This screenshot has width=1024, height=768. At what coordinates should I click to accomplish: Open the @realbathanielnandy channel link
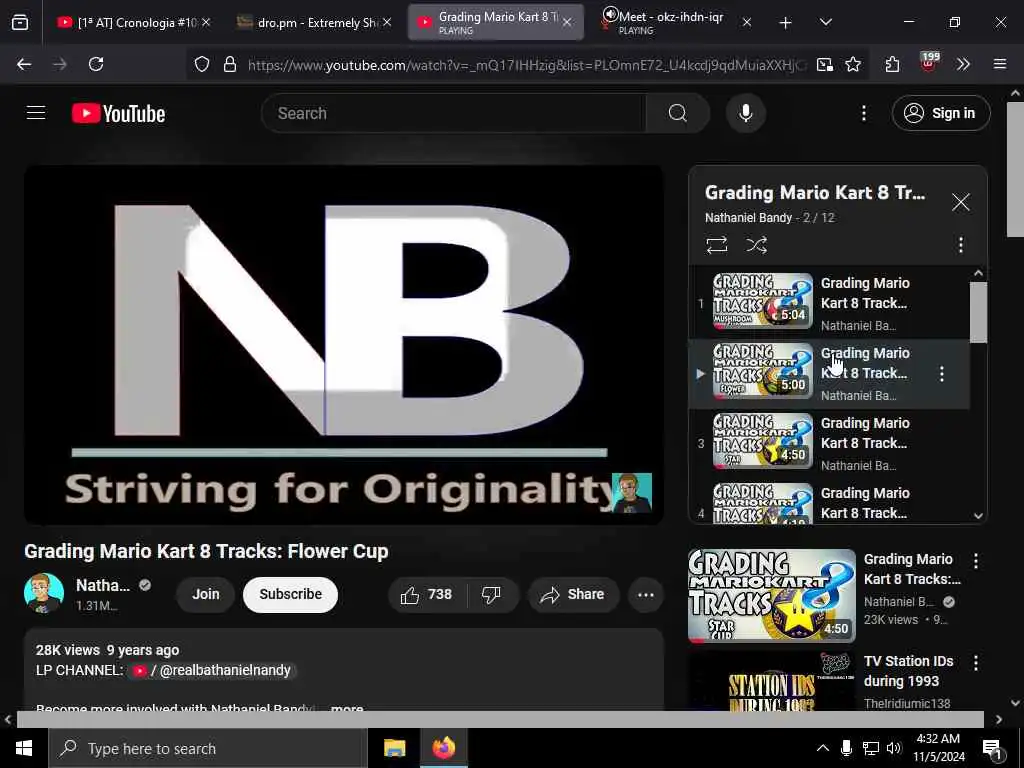[x=214, y=671]
